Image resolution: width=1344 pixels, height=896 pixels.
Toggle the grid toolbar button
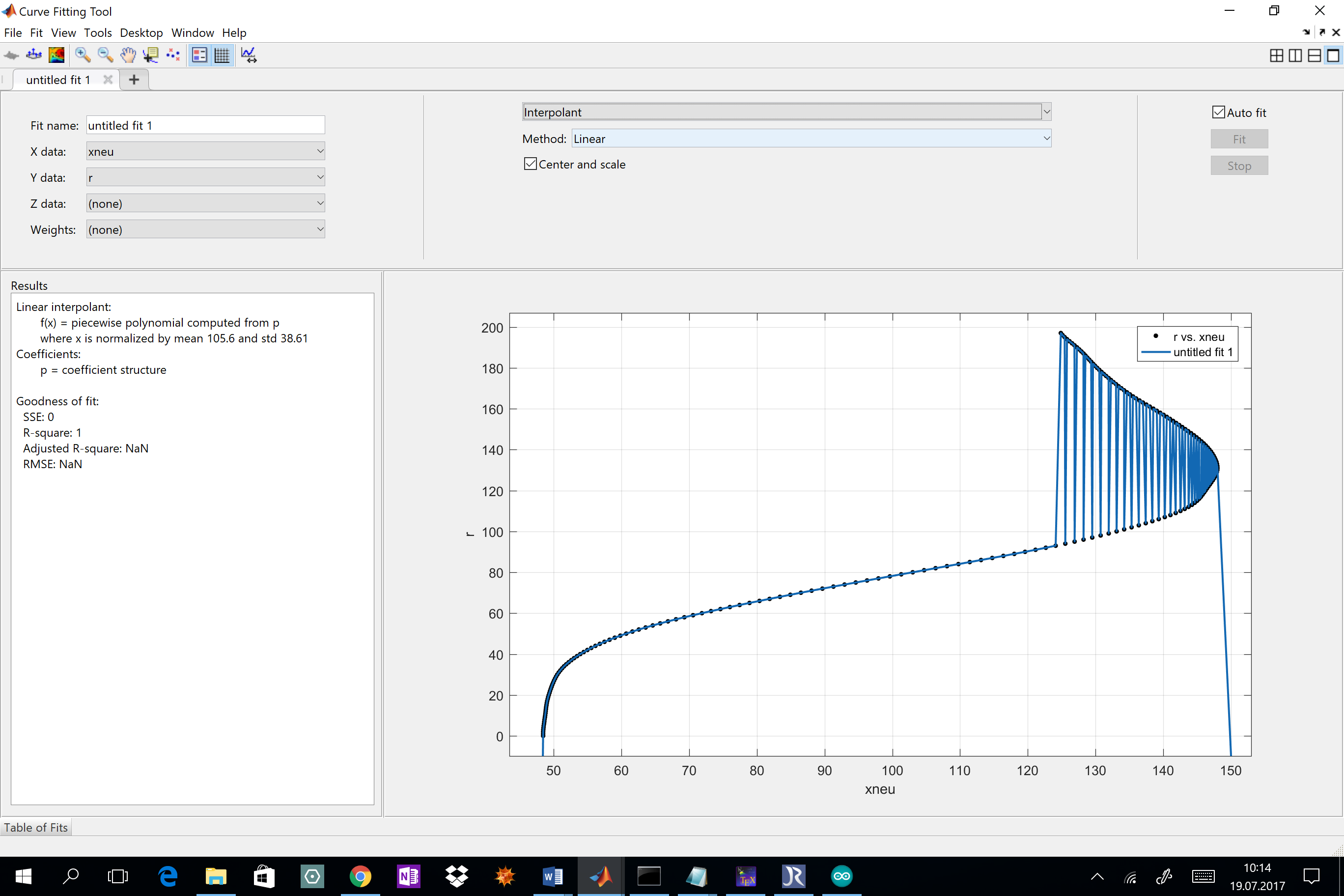pos(222,55)
